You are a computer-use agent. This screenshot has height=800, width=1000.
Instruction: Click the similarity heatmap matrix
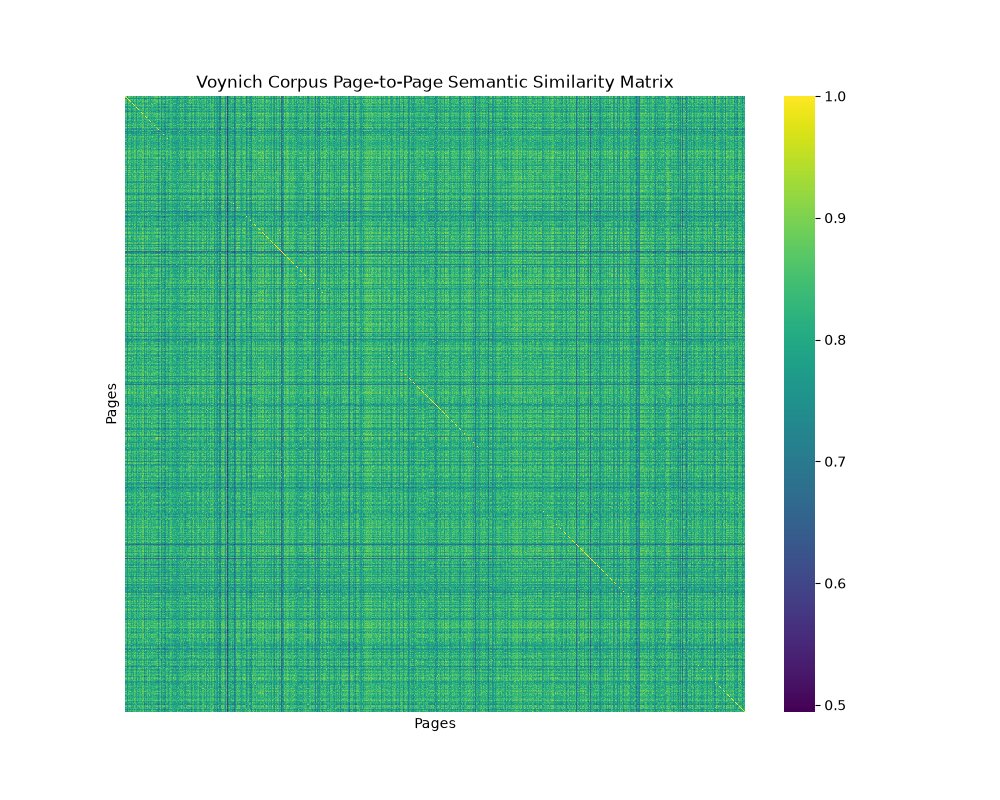(435, 404)
